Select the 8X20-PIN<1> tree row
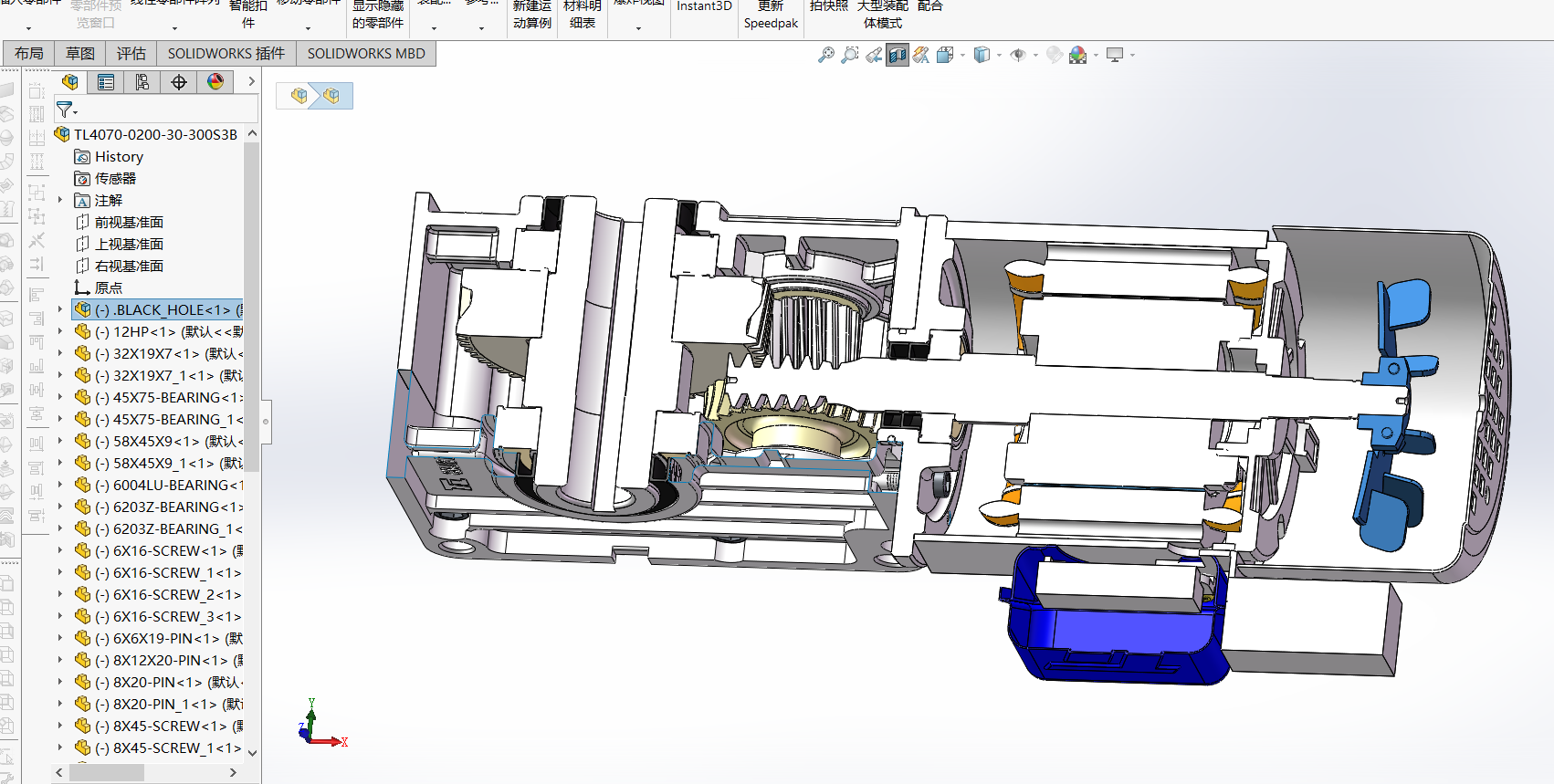 [x=158, y=683]
